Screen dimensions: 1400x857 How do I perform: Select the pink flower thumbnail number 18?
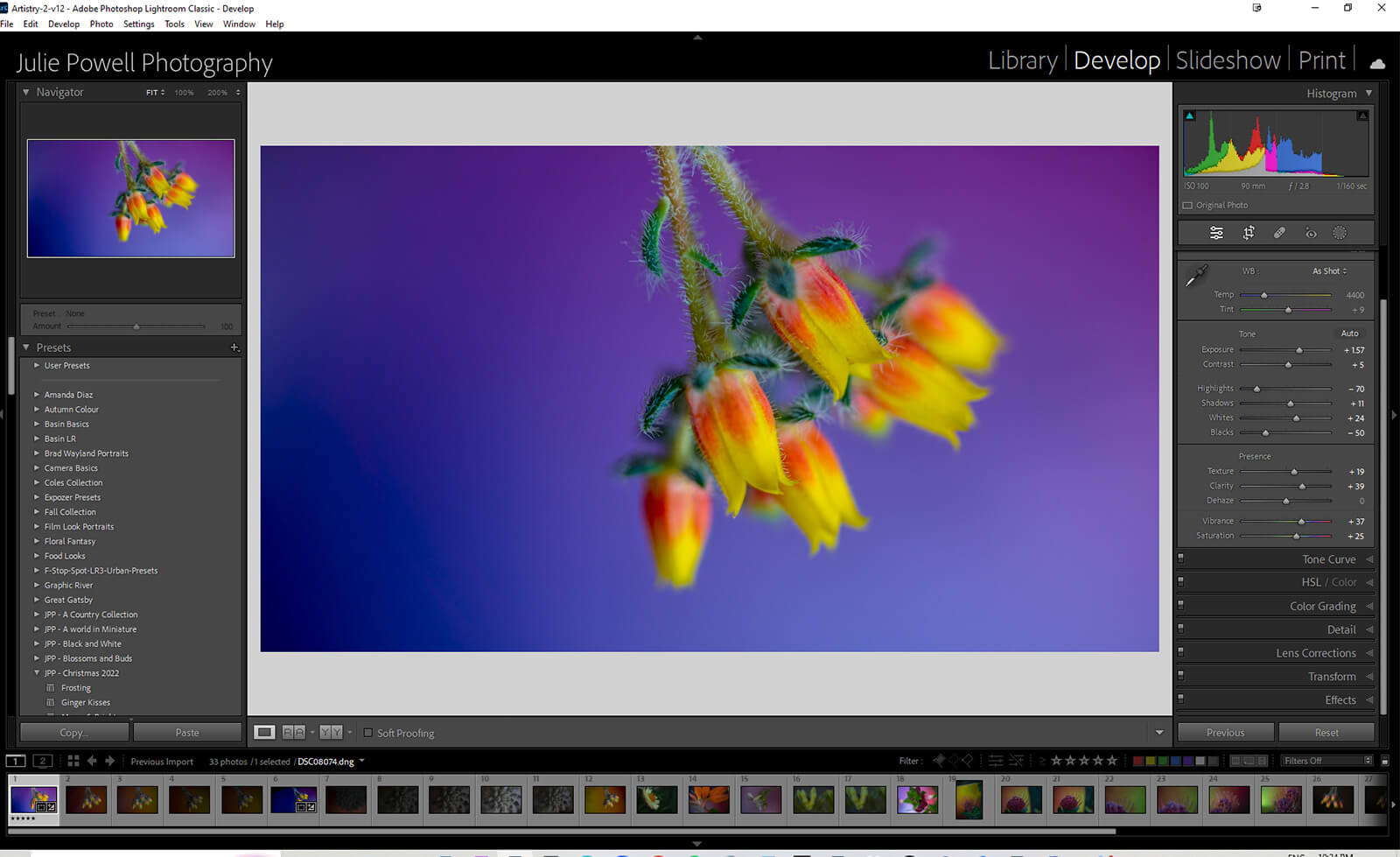pos(916,799)
